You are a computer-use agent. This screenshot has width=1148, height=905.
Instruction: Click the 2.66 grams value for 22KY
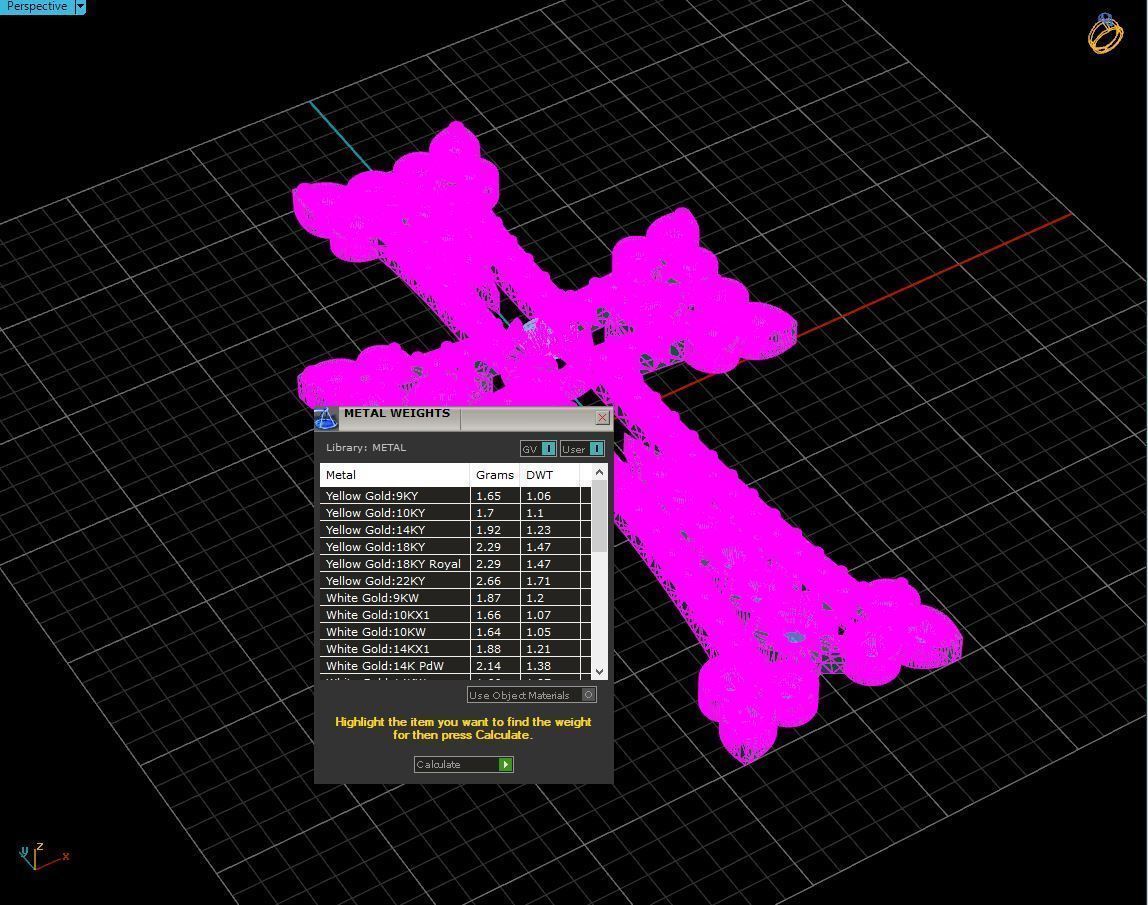(488, 581)
